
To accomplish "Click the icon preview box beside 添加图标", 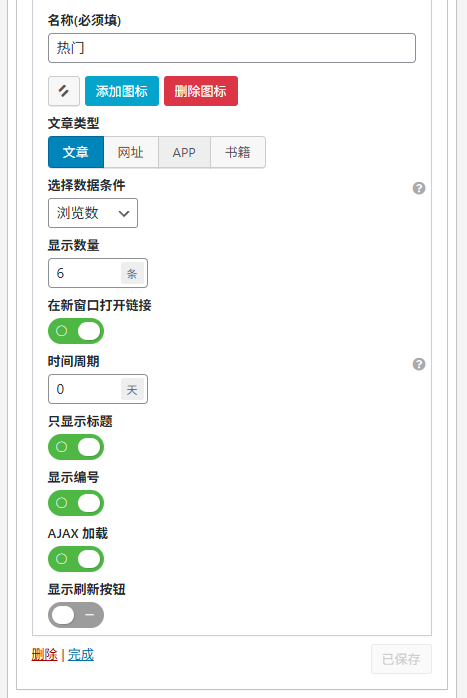I will [64, 91].
